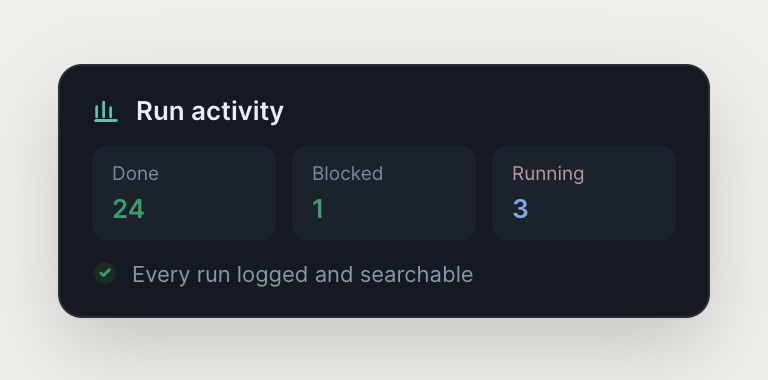
Task: Open the Done stat tile
Action: [184, 193]
